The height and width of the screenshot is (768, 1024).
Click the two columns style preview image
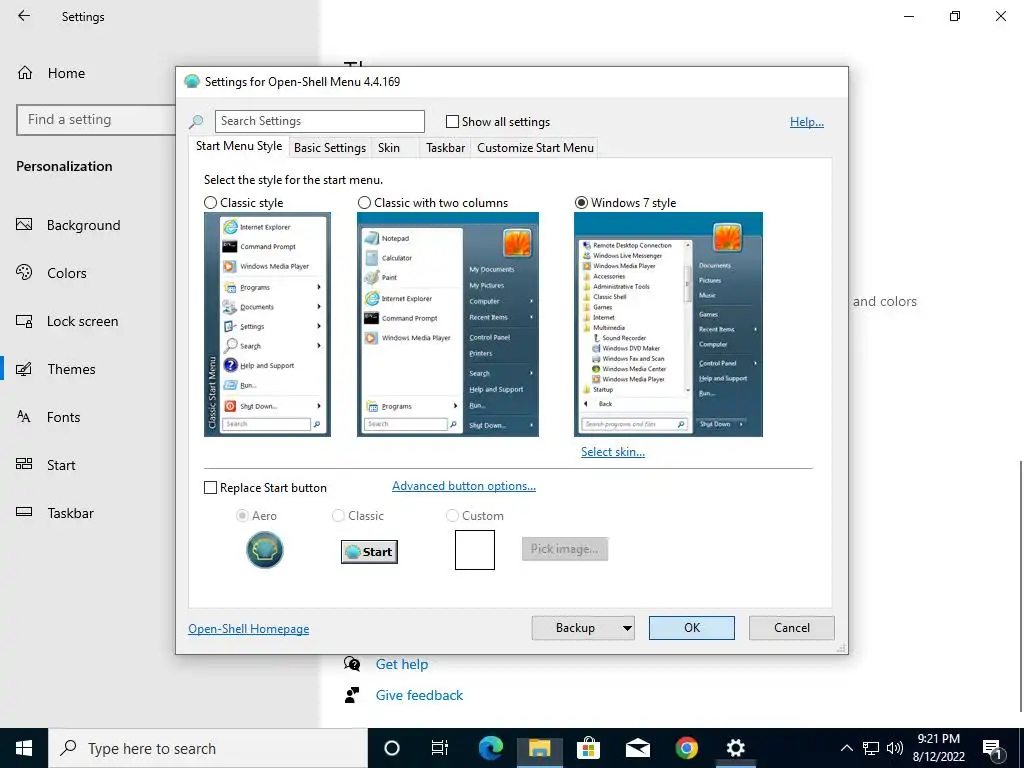tap(448, 325)
